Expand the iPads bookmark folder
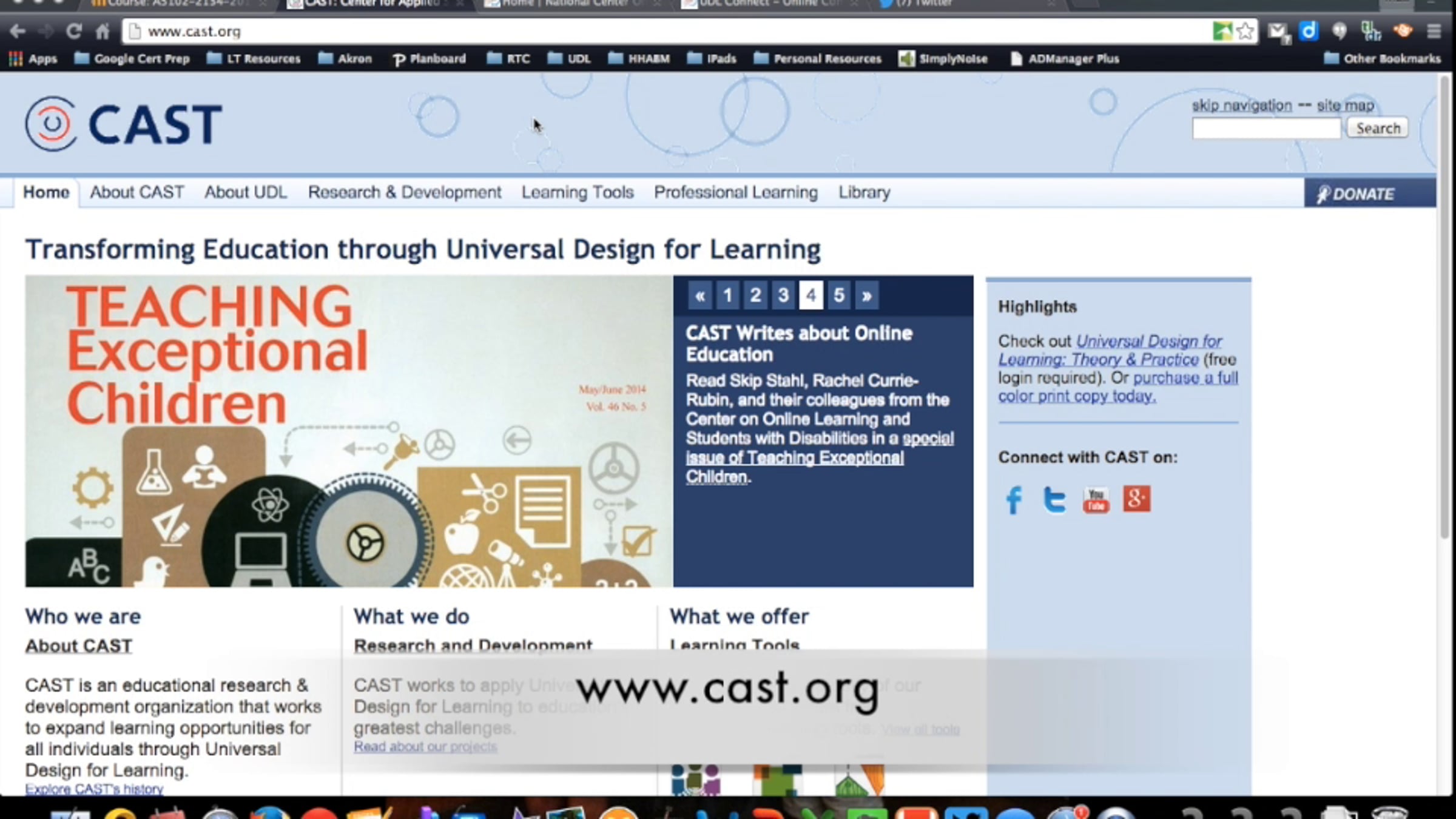This screenshot has height=819, width=1456. [x=711, y=59]
